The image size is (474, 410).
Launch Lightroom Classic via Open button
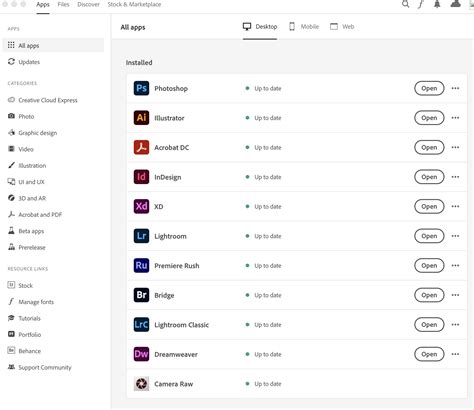tap(429, 324)
